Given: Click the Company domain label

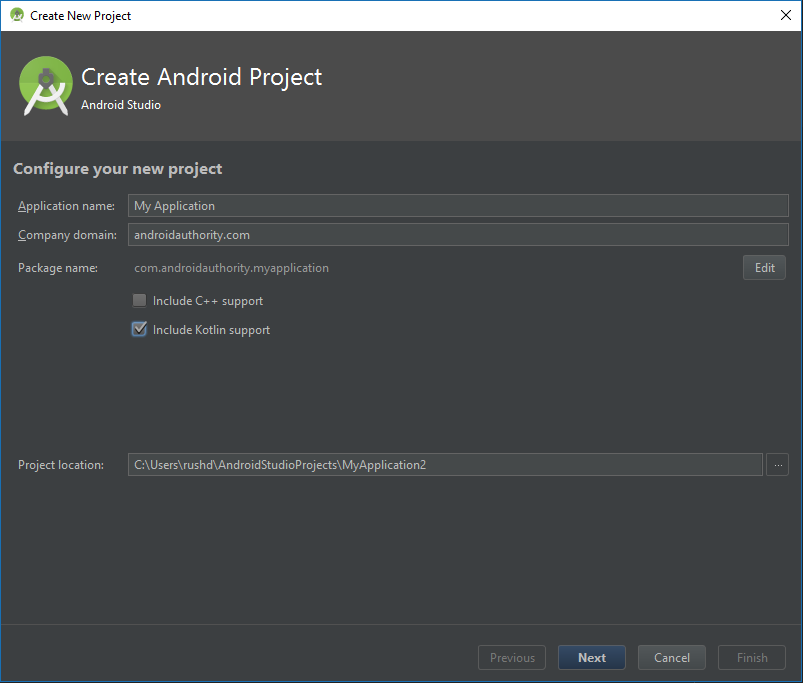Looking at the screenshot, I should coord(67,235).
